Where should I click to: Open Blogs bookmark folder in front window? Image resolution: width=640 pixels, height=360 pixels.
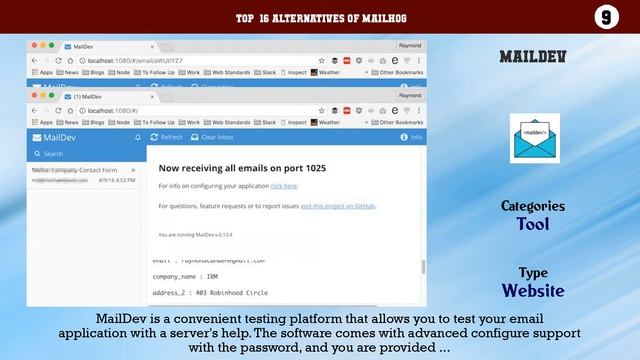click(93, 122)
